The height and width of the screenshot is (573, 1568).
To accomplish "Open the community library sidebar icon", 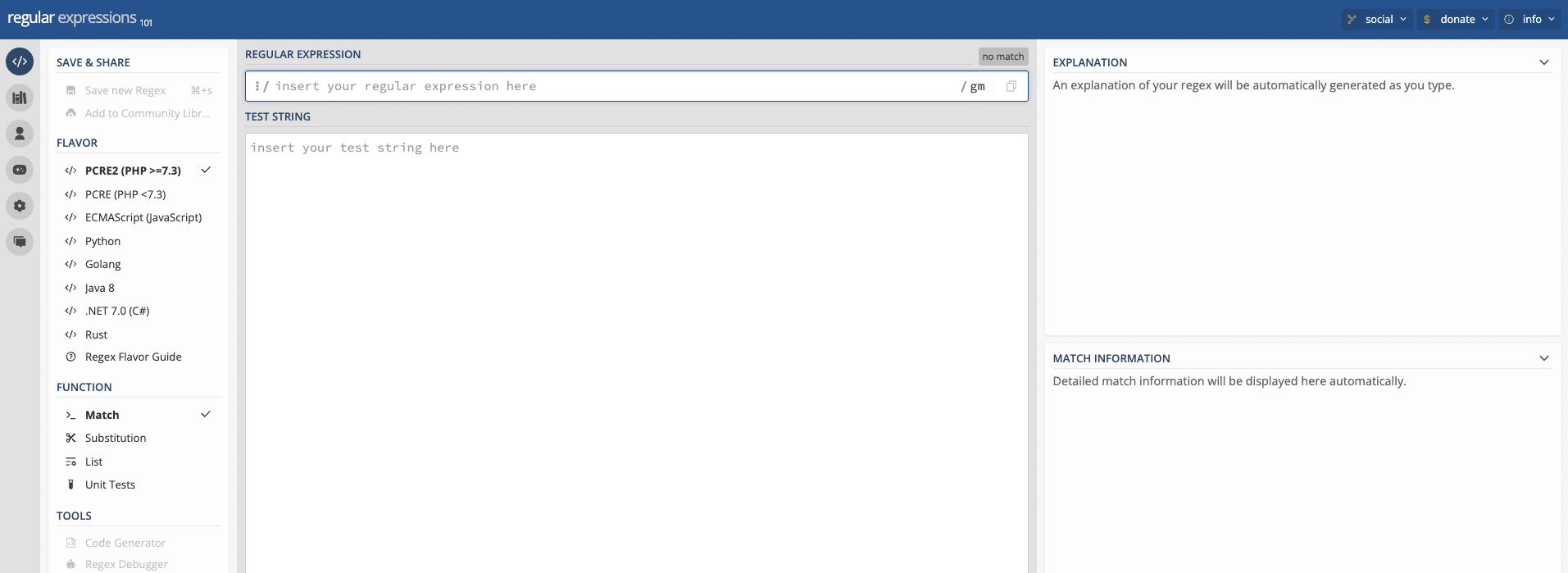I will point(20,98).
